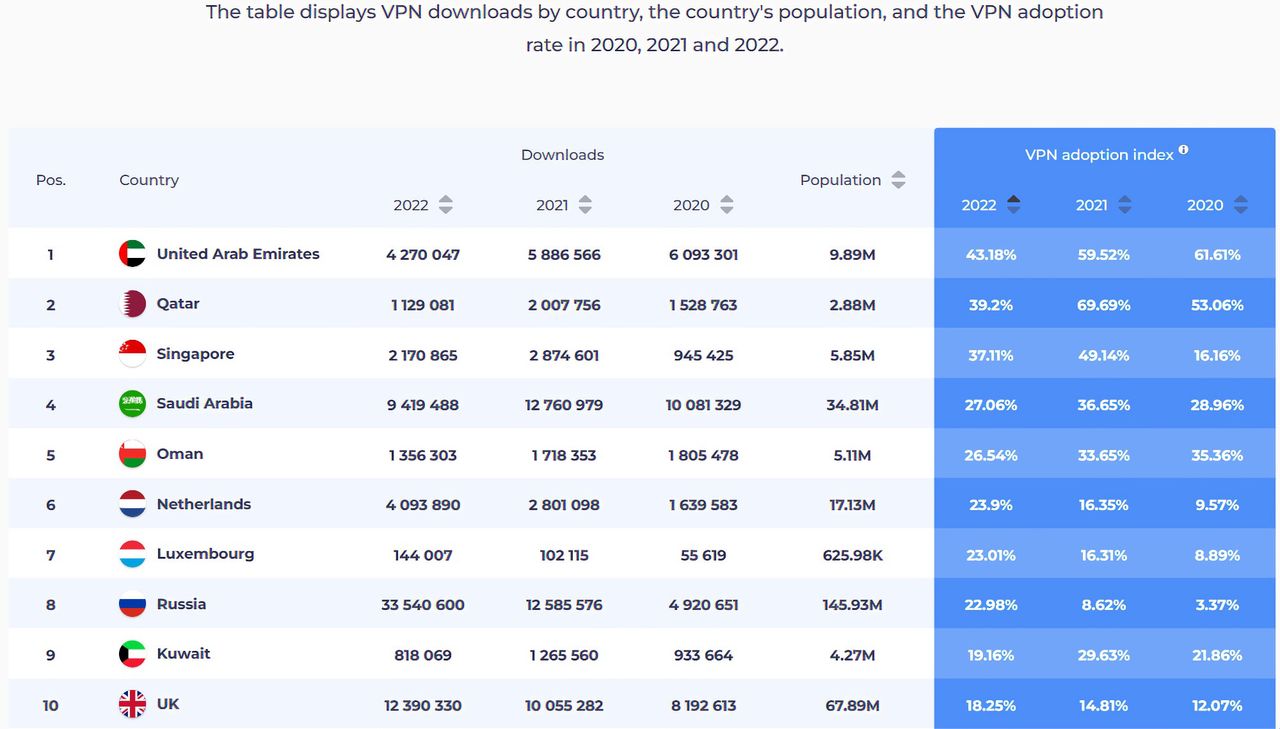Viewport: 1280px width, 729px height.
Task: Click the Oman flag icon
Action: tap(132, 454)
